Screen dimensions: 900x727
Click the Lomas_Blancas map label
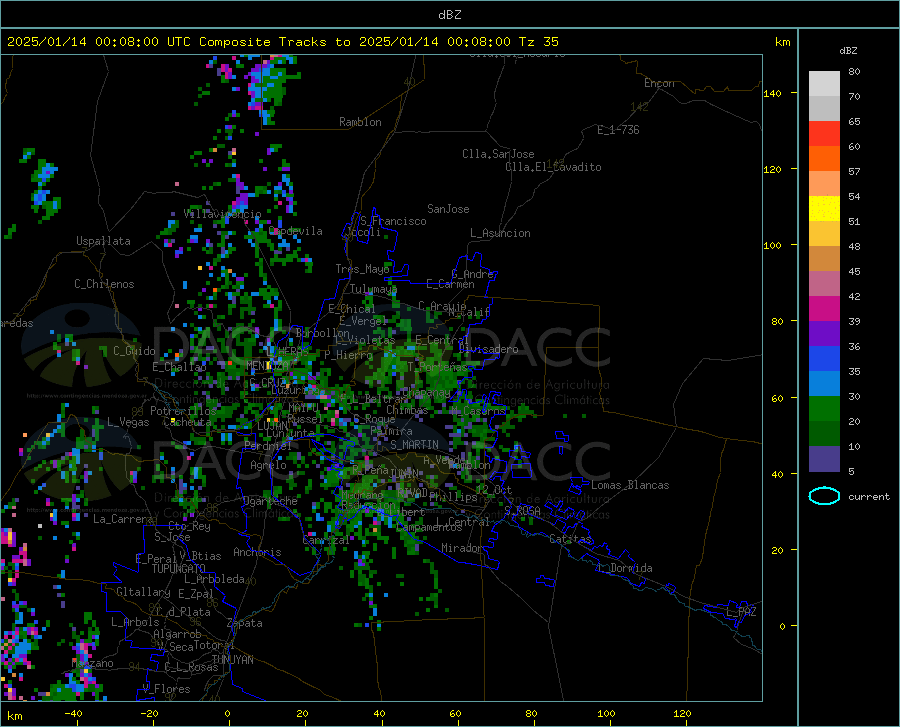coord(630,485)
